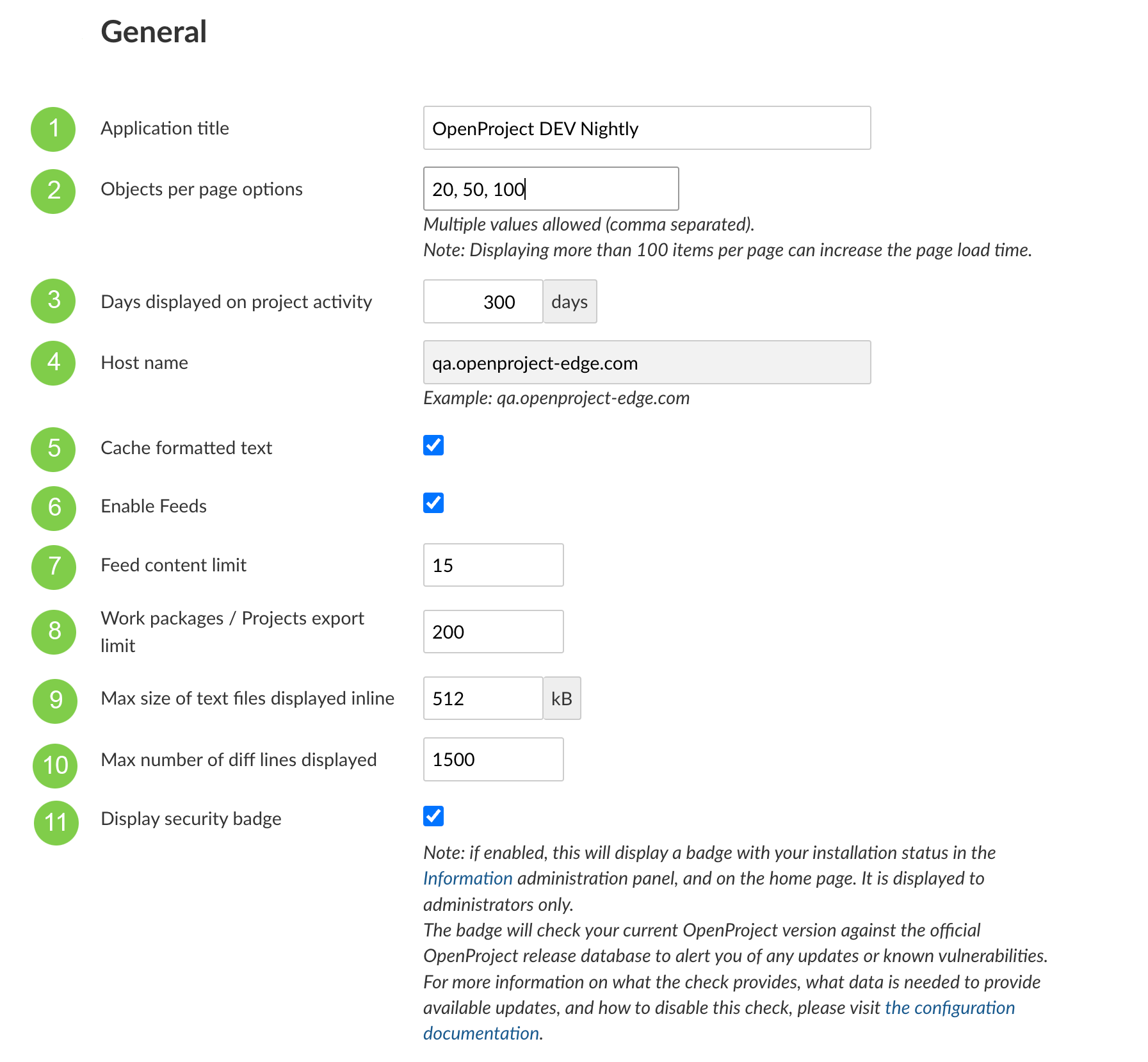Edit the Feed content limit field
This screenshot has height=1062, width=1148.
(493, 565)
